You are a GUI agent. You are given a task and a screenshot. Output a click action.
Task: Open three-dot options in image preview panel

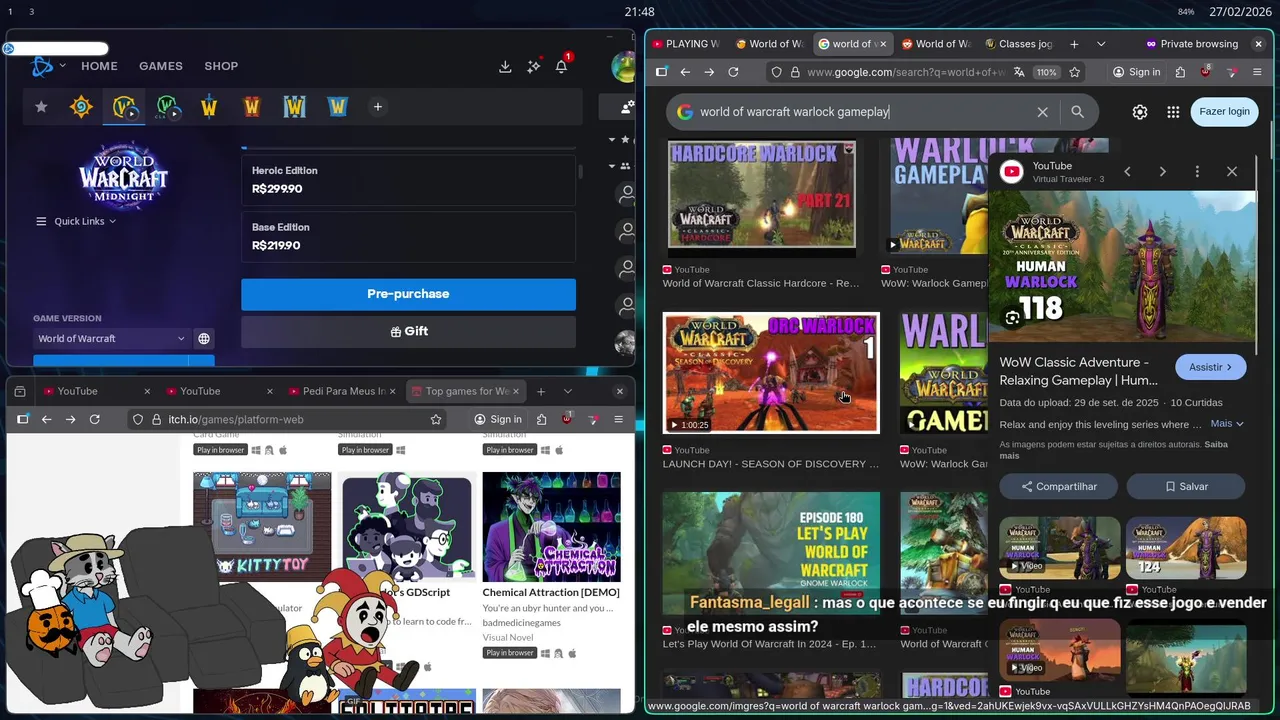1197,172
